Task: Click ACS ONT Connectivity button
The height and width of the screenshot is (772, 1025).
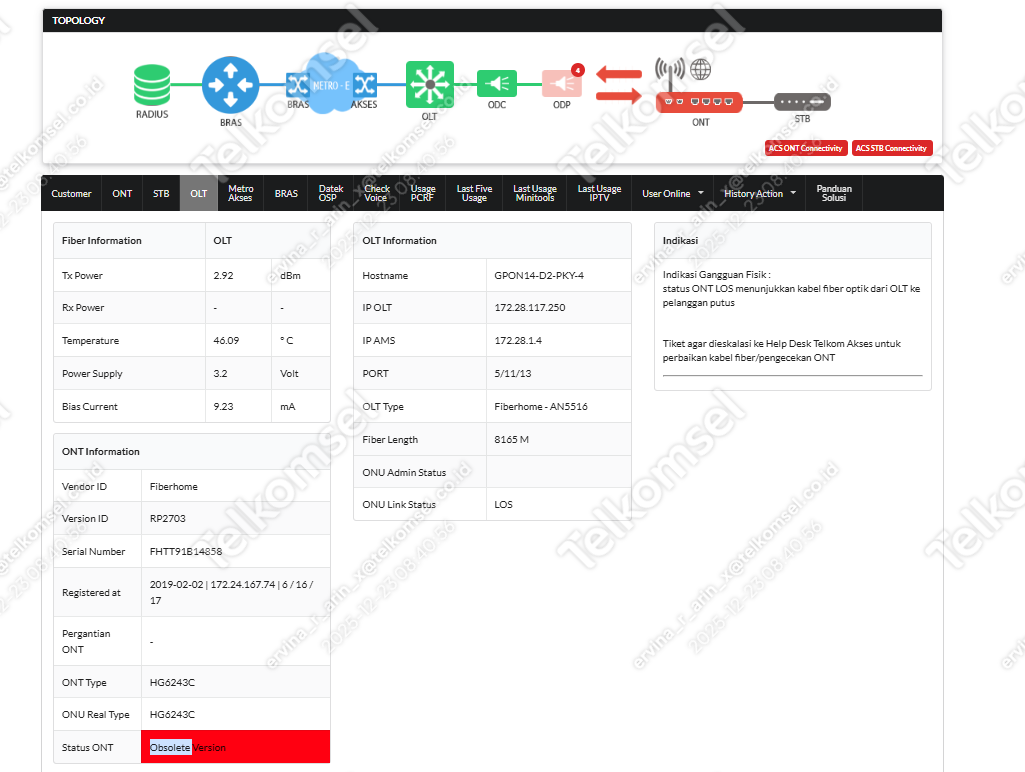Action: (x=806, y=148)
